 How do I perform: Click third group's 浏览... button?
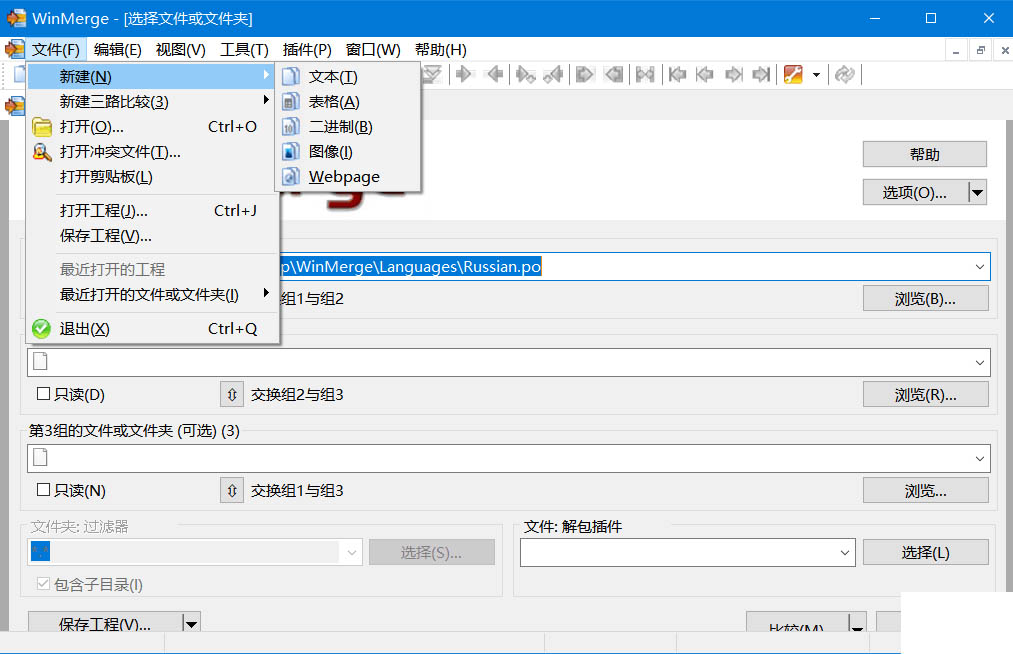925,490
